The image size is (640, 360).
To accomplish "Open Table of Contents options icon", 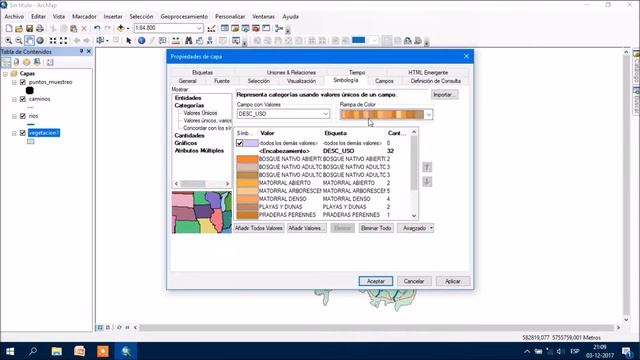I will pos(50,62).
